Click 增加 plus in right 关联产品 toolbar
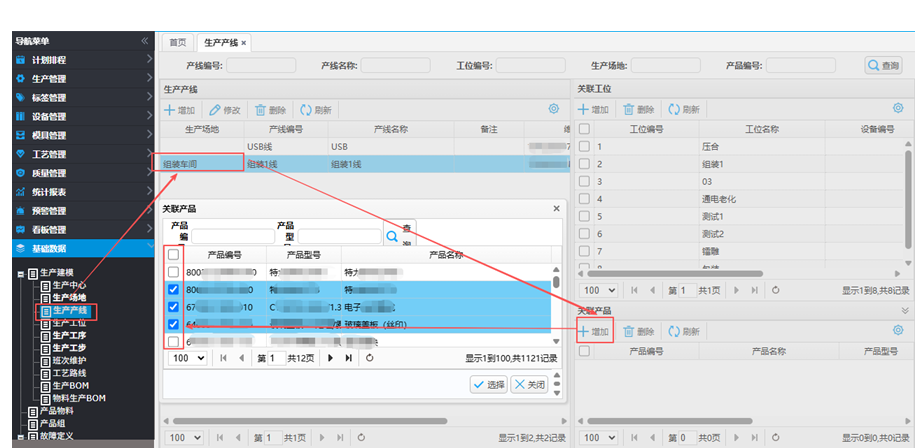This screenshot has height=448, width=915. [x=593, y=332]
